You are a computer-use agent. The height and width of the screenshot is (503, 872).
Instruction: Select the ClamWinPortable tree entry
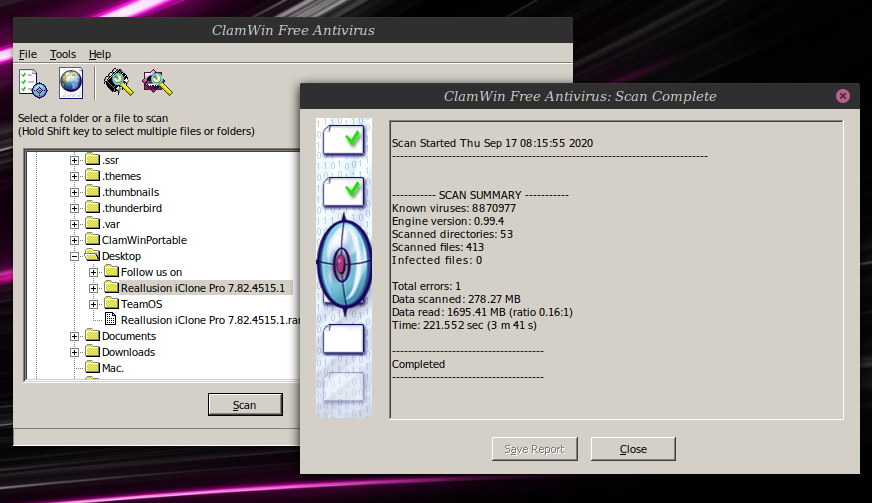pos(144,240)
